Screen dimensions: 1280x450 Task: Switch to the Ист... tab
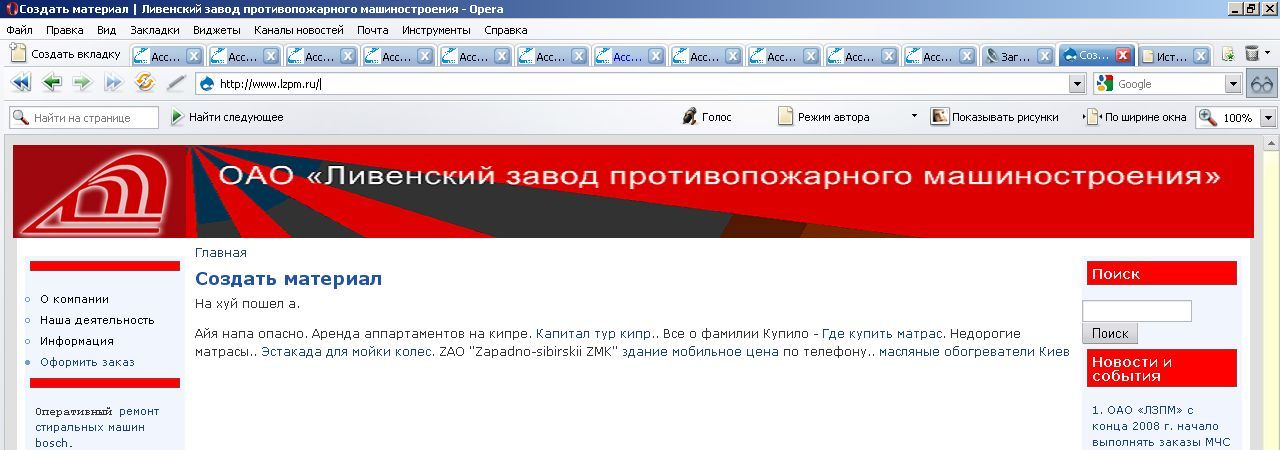point(1165,57)
